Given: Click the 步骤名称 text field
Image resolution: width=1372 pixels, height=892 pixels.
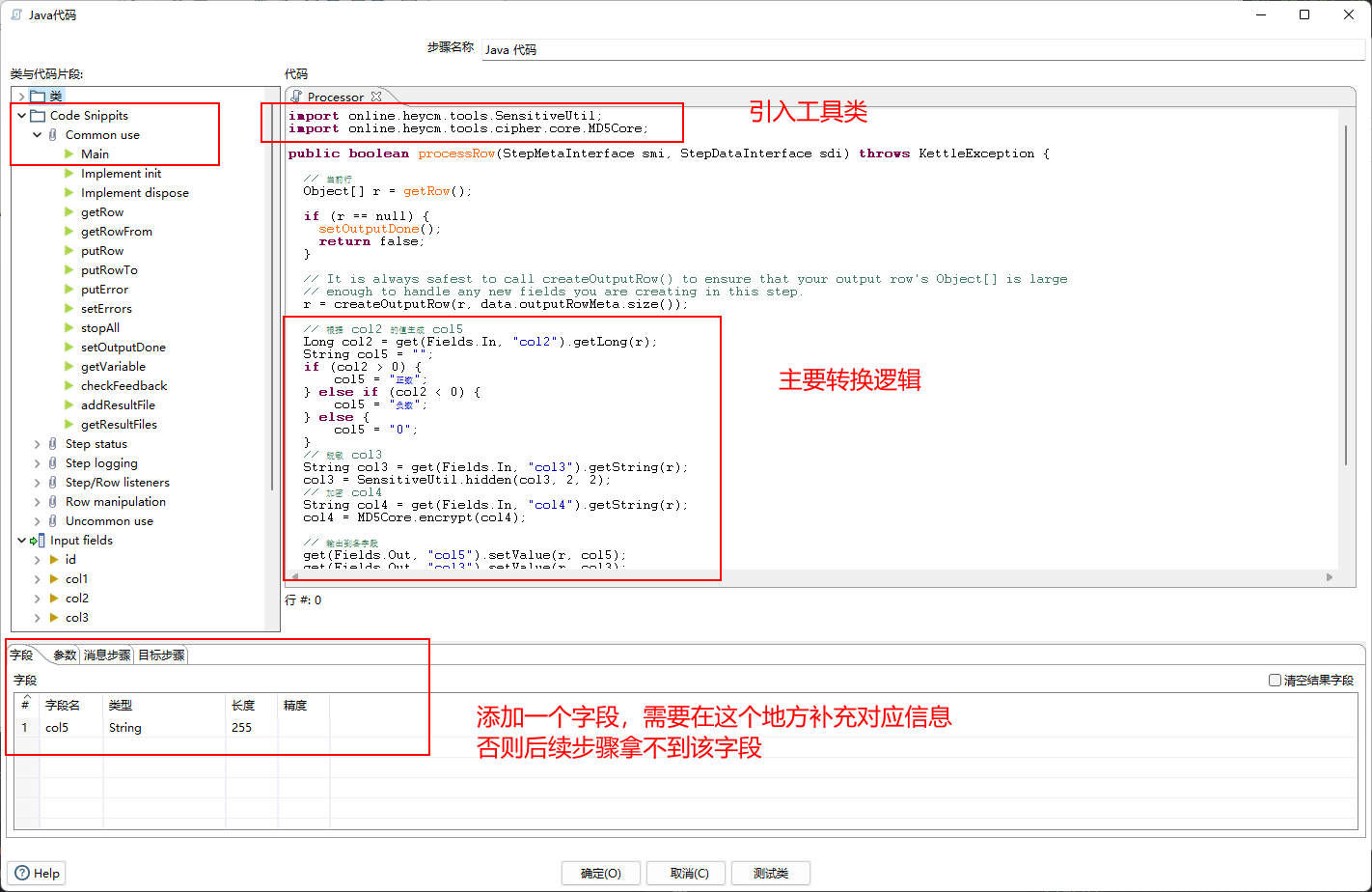Looking at the screenshot, I should coord(921,49).
